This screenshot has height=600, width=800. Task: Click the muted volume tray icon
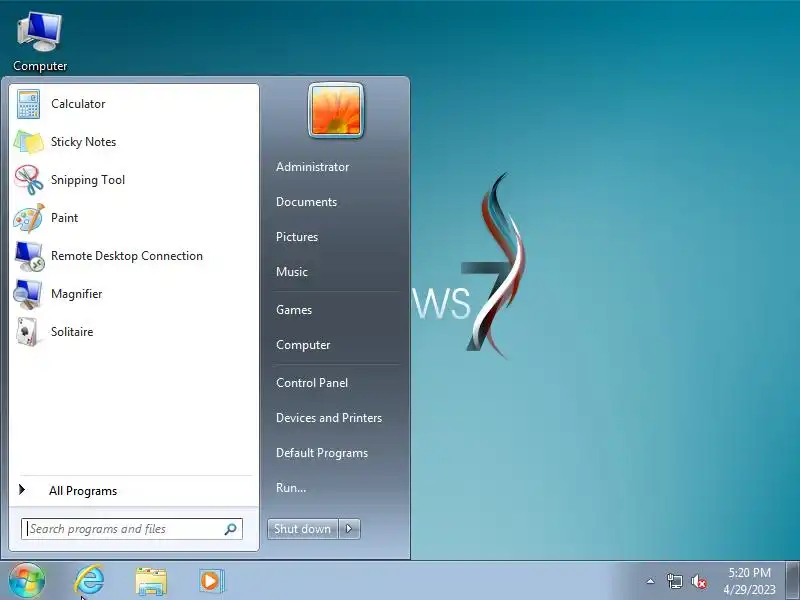click(699, 581)
